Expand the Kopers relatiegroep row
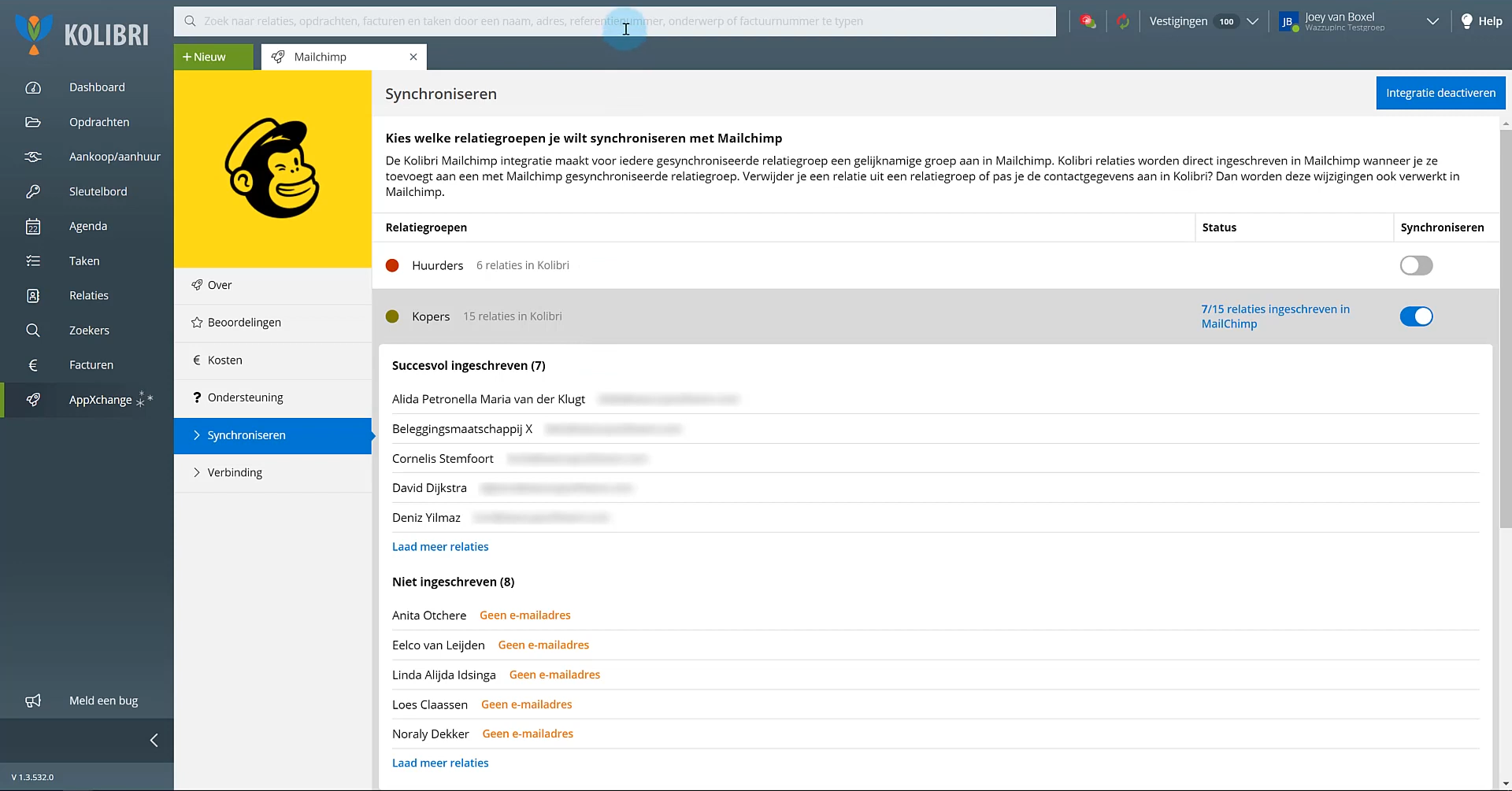Image resolution: width=1512 pixels, height=791 pixels. click(x=936, y=316)
